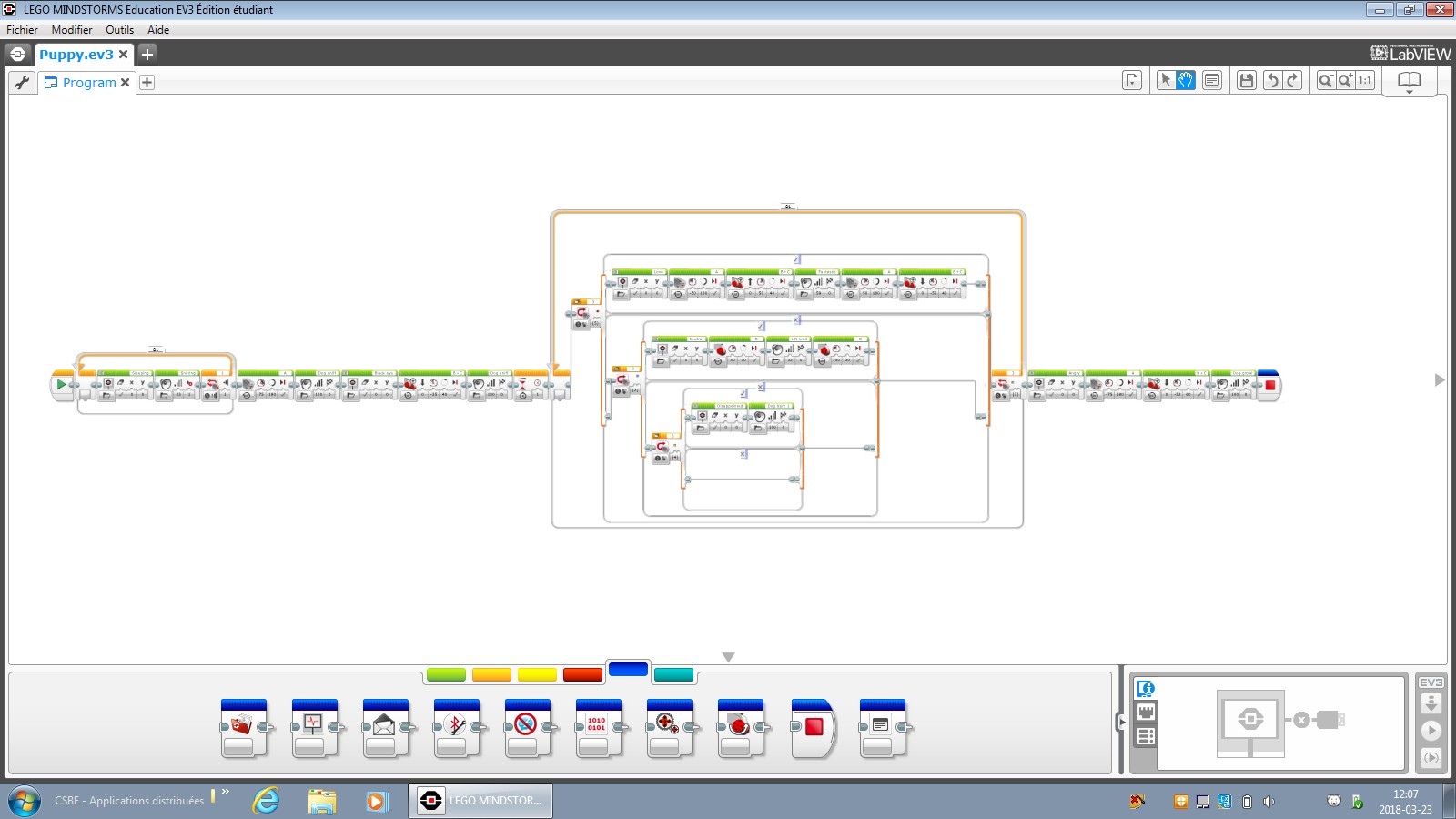This screenshot has width=1456, height=819.
Task: Switch to yellow Sensor blocks palette
Action: pyautogui.click(x=537, y=674)
